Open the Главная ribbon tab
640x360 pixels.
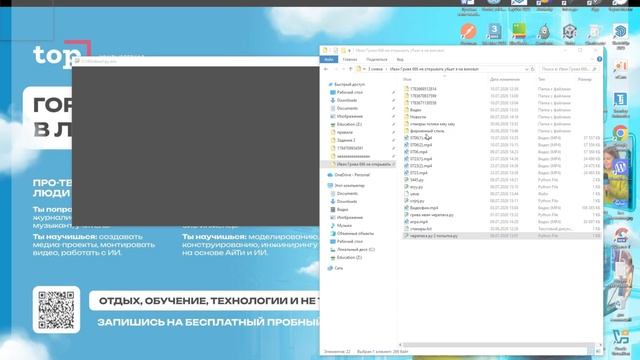click(x=350, y=60)
